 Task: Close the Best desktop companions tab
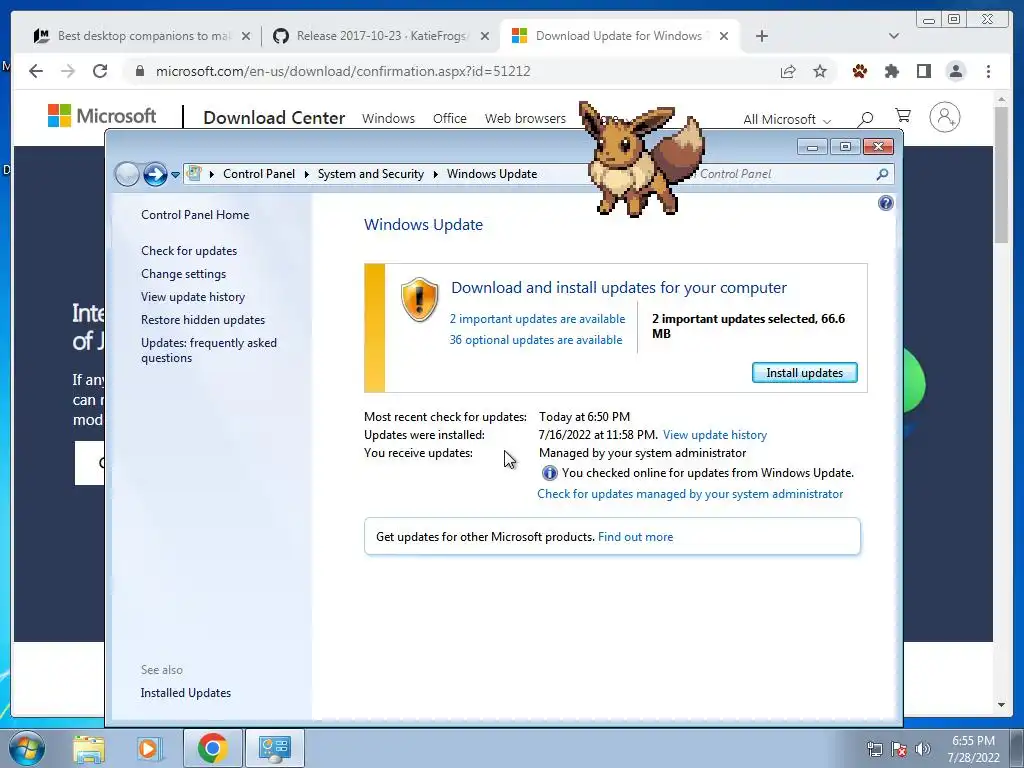click(x=246, y=36)
